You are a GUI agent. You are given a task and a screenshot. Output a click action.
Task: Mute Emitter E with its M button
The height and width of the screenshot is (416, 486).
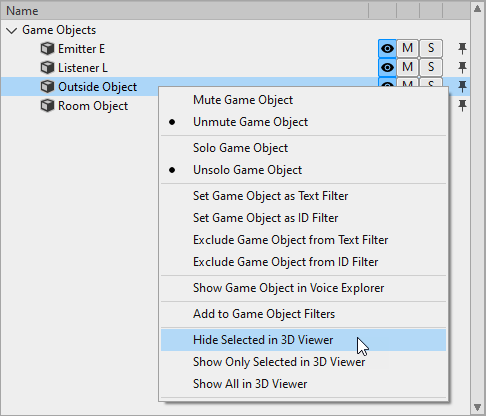pos(407,49)
